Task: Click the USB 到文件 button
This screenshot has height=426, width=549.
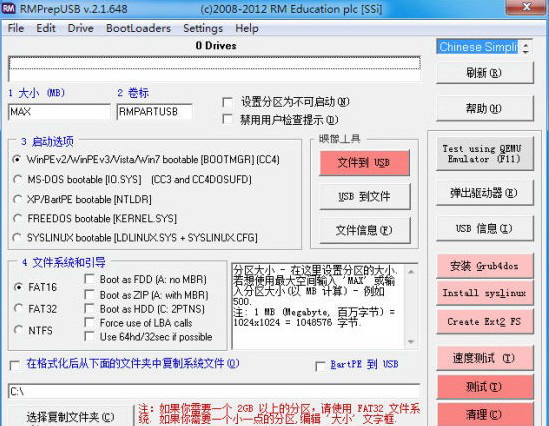Action: [x=364, y=196]
